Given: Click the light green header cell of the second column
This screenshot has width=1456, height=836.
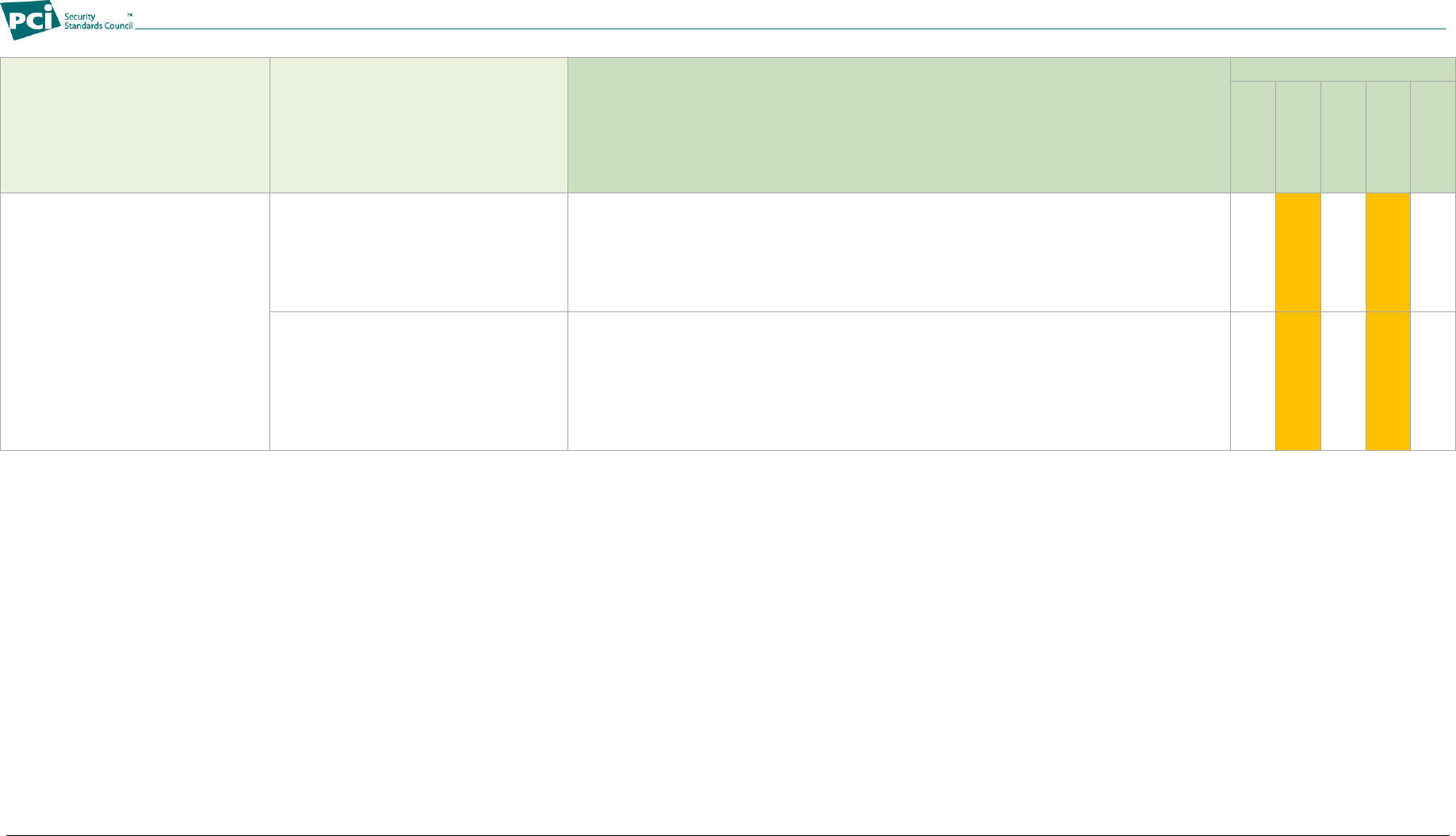Looking at the screenshot, I should [x=418, y=125].
